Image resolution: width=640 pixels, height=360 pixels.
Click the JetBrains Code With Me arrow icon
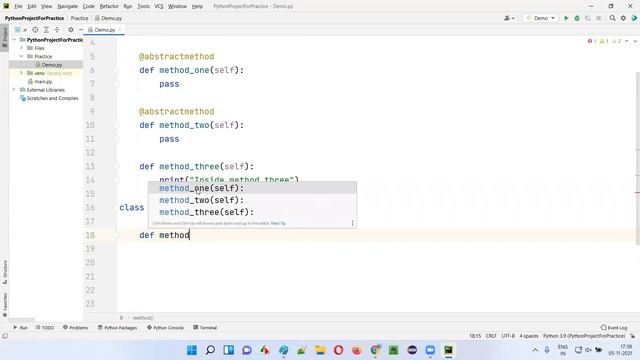click(x=634, y=18)
